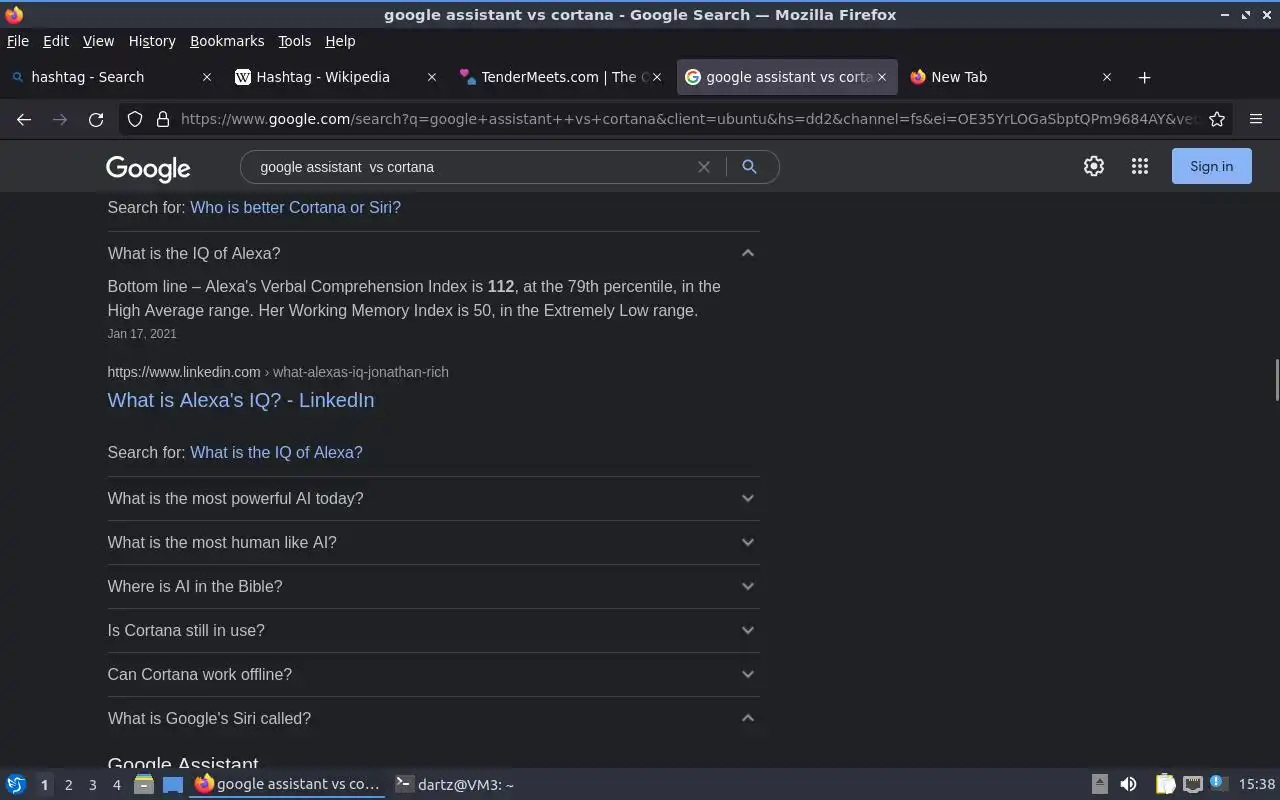Switch to virtual desktop 3
This screenshot has height=800, width=1280.
(x=92, y=785)
